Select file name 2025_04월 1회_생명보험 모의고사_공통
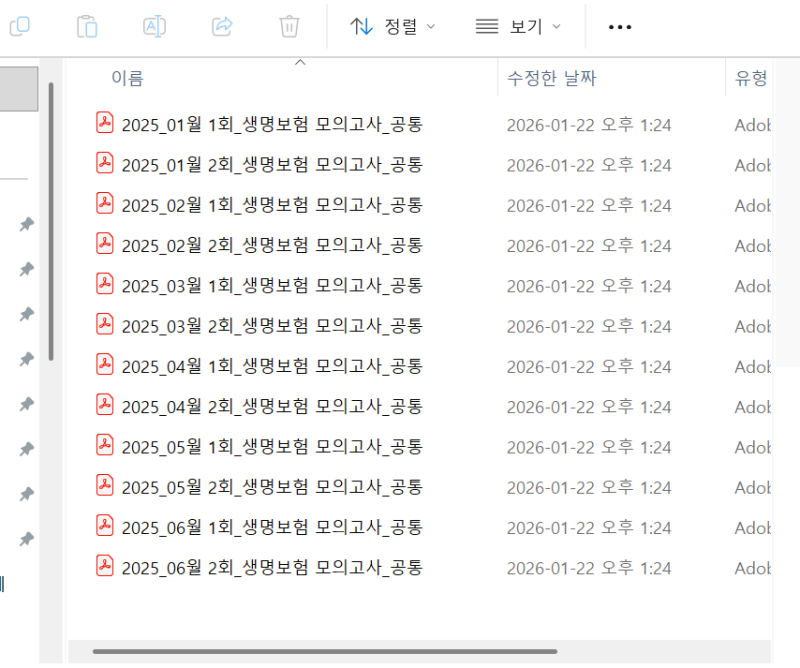Screen dimensions: 800x668 [x=272, y=366]
